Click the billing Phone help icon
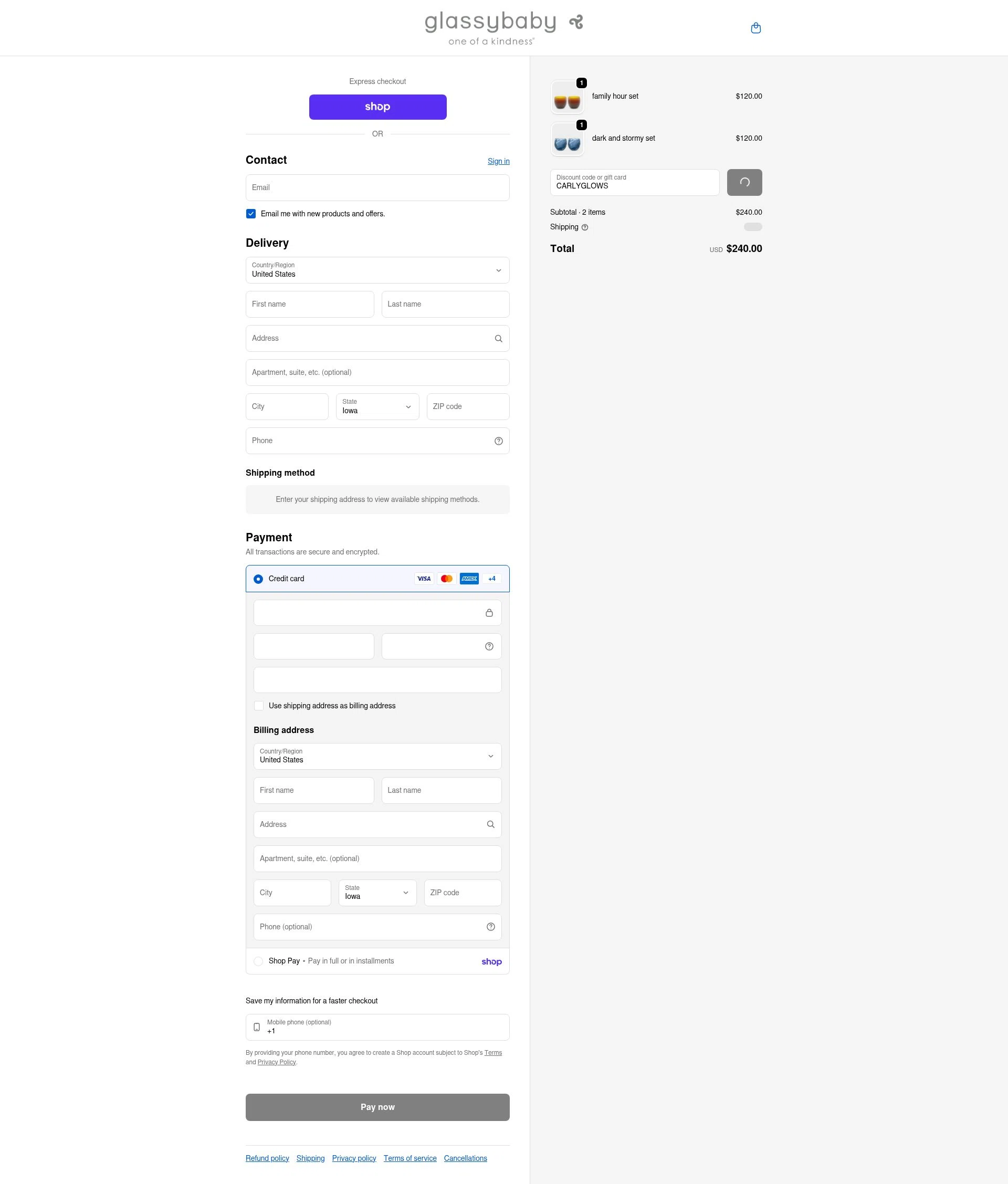 (490, 927)
